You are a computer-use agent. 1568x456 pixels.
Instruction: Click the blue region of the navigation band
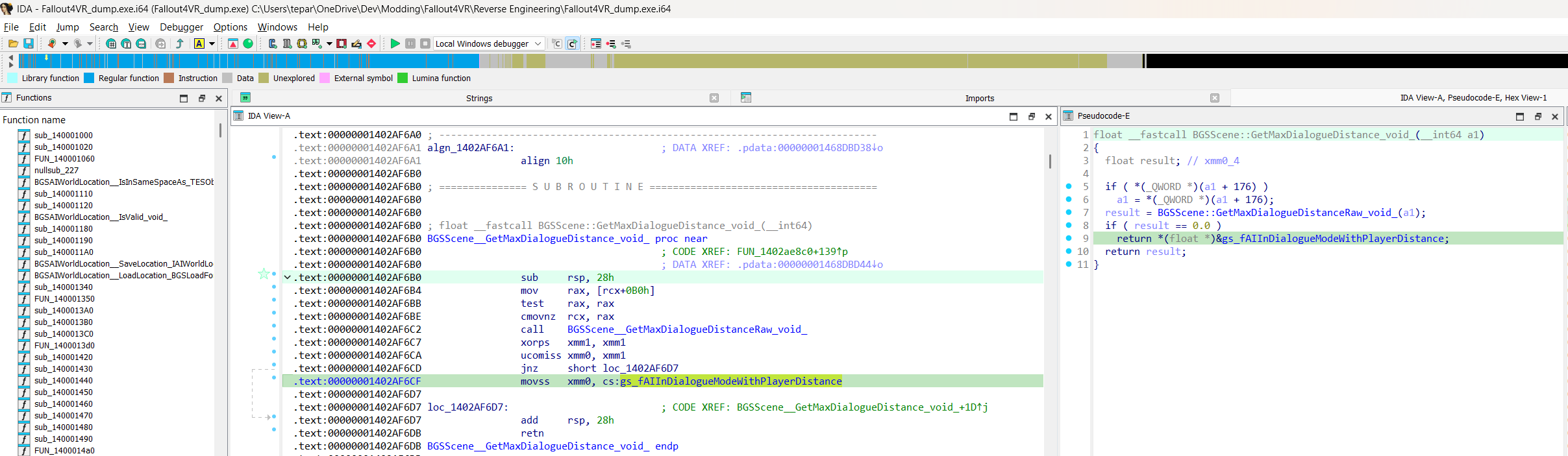[x=249, y=61]
